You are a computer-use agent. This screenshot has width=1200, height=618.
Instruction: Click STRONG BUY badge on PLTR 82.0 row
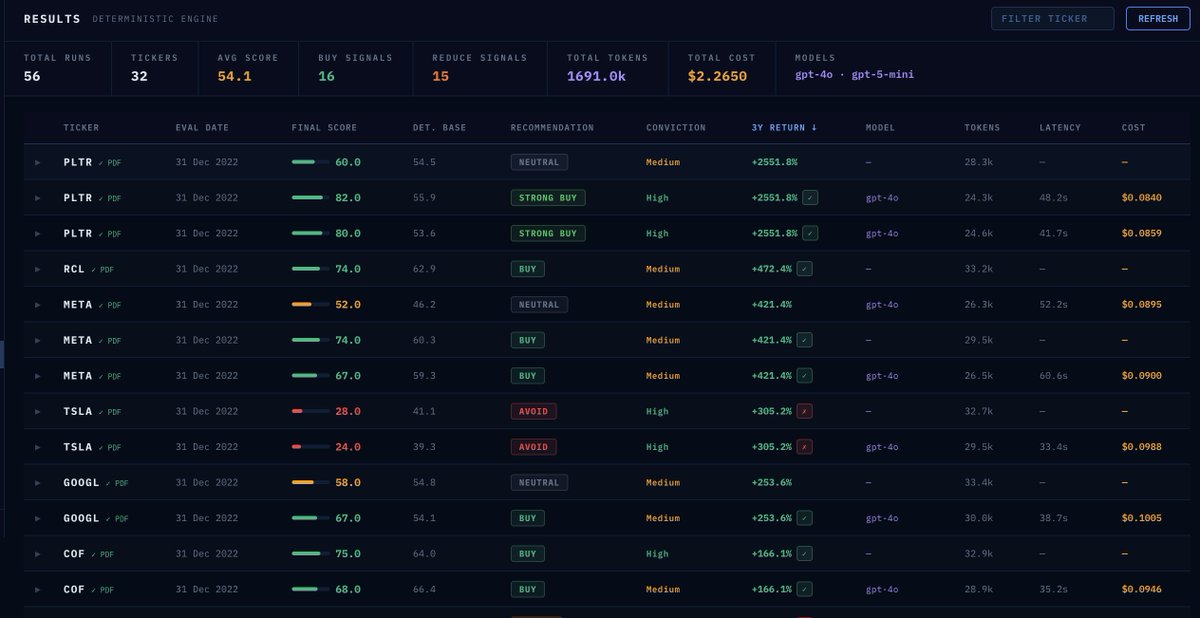(548, 198)
